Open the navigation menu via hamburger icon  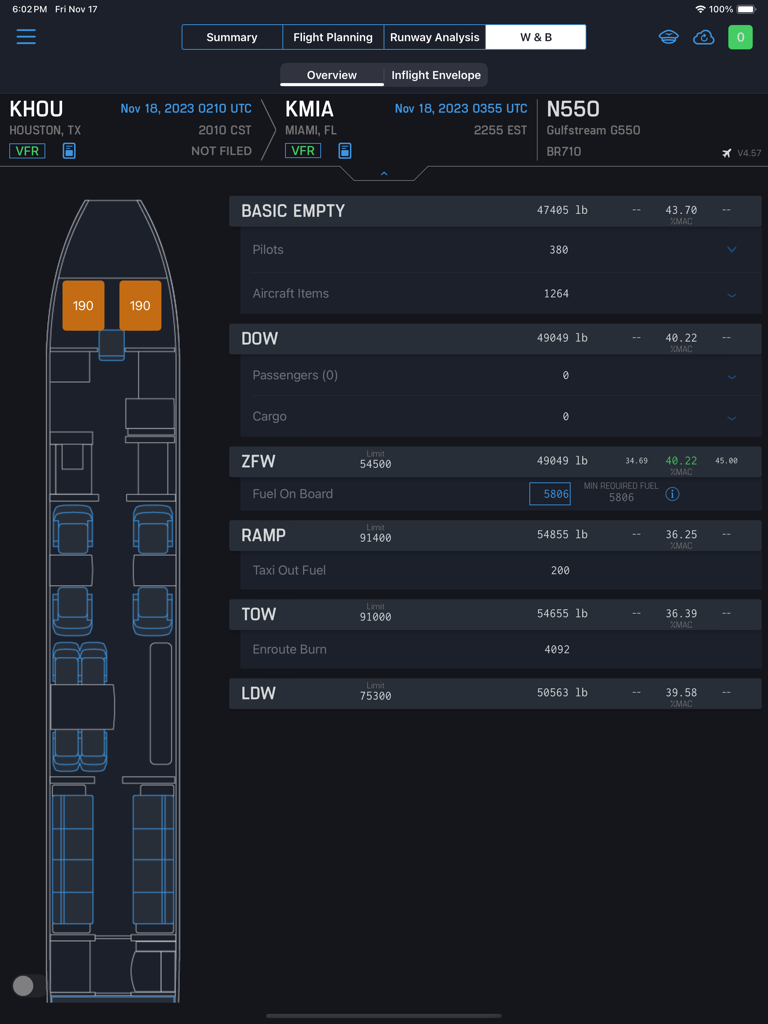(26, 37)
